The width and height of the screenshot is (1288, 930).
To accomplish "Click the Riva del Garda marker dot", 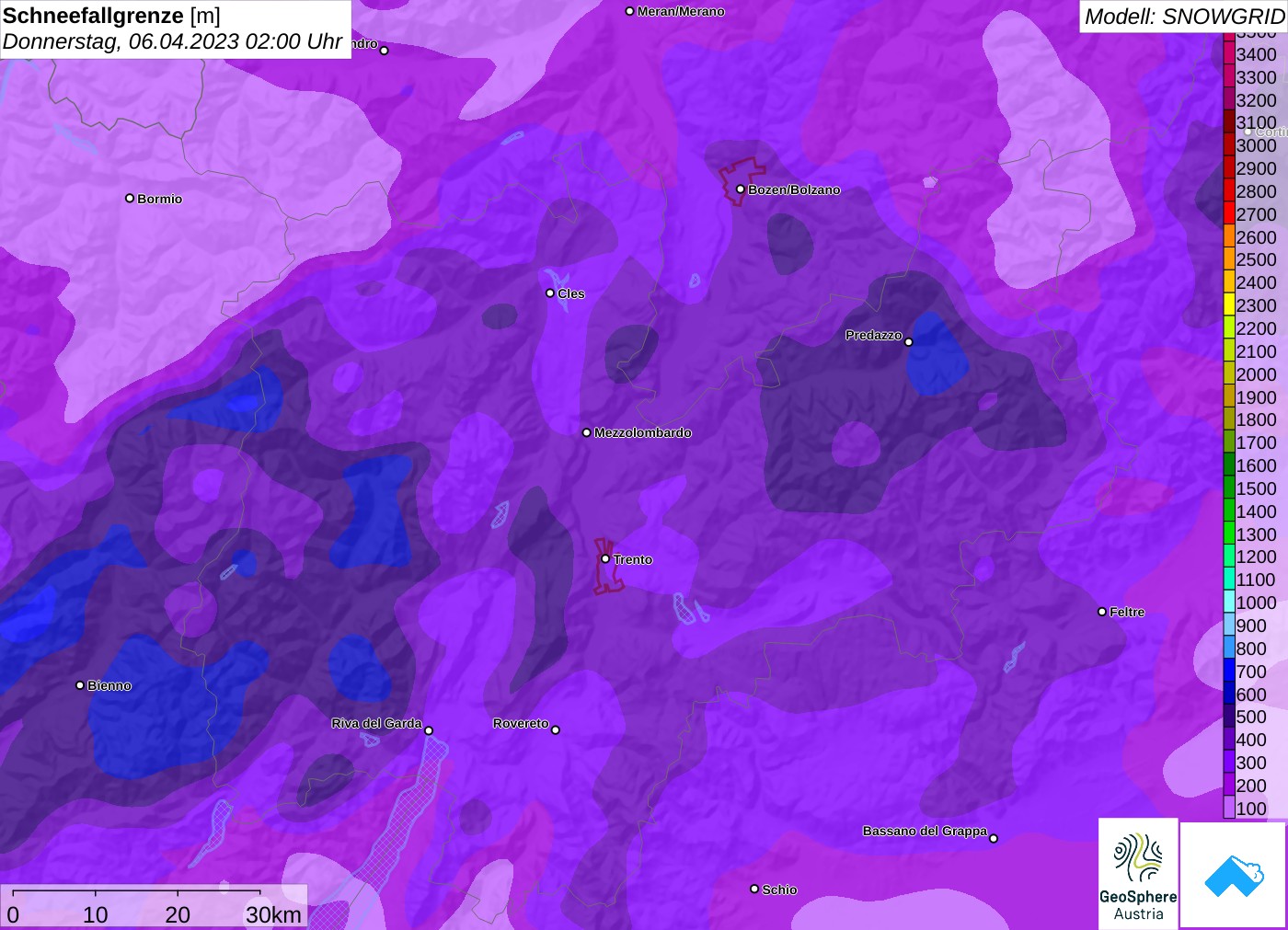I will 429,730.
